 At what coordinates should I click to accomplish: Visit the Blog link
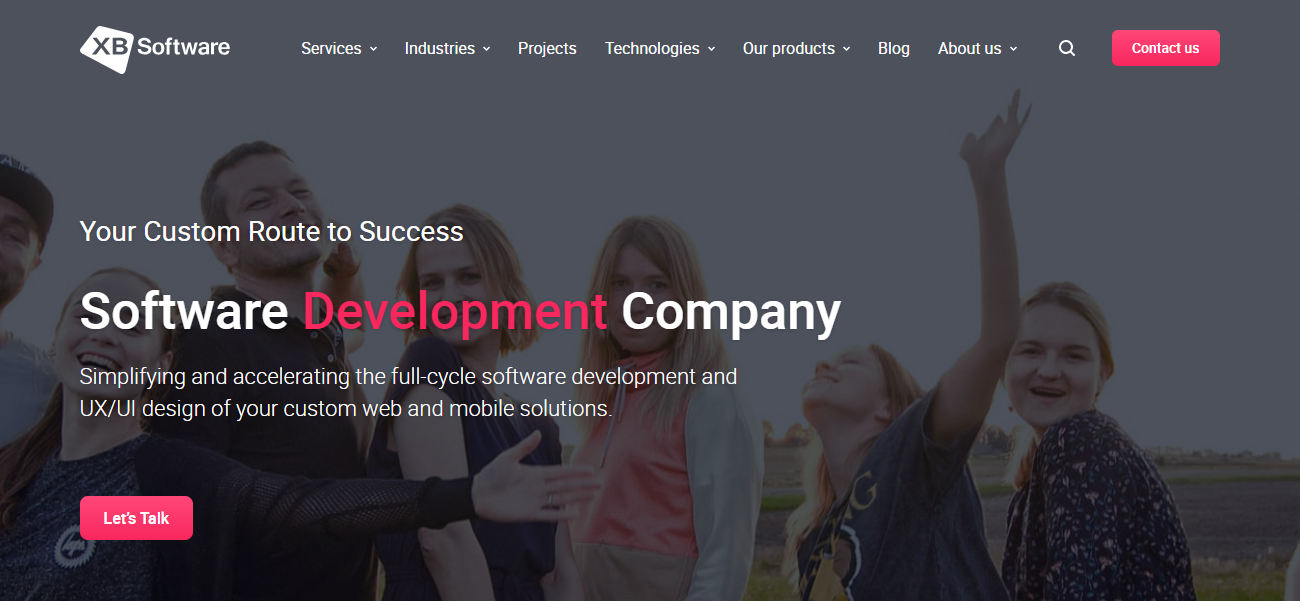(x=894, y=48)
